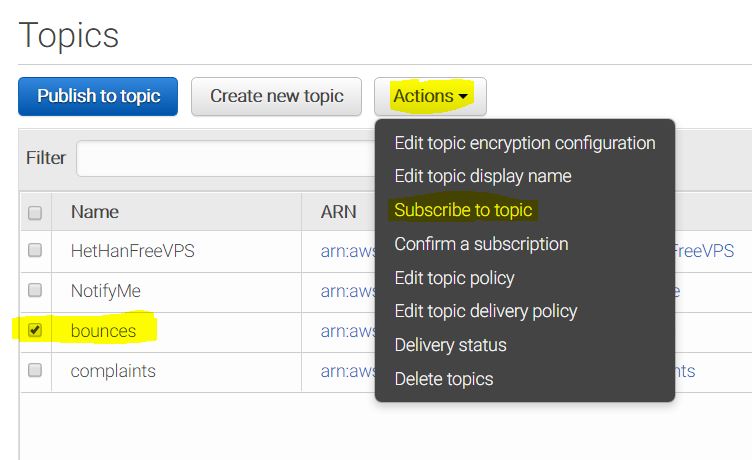Select the complaints topic checkbox
Screen dimensions: 752x460
tap(35, 371)
